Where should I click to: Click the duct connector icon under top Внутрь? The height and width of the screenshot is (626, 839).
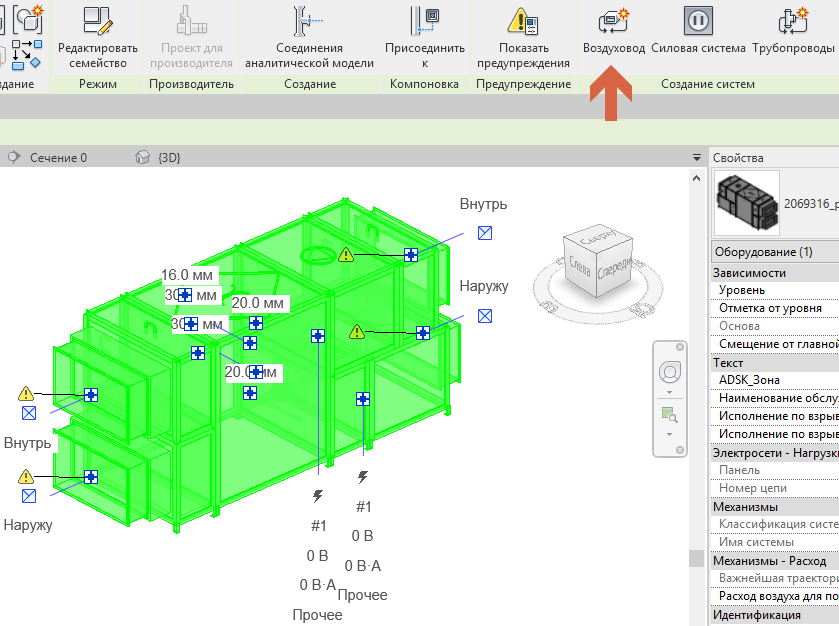click(x=485, y=233)
